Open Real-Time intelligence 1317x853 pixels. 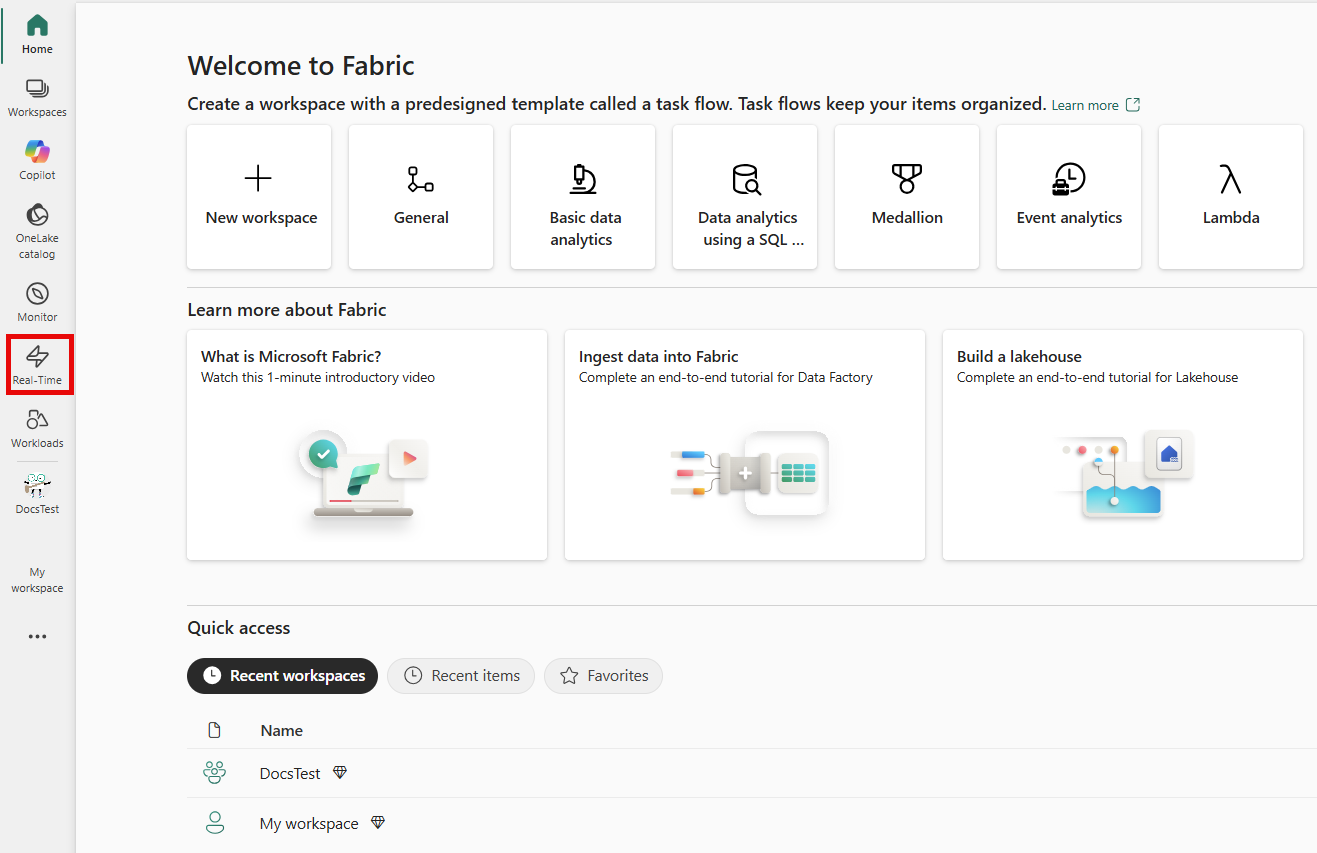click(37, 363)
